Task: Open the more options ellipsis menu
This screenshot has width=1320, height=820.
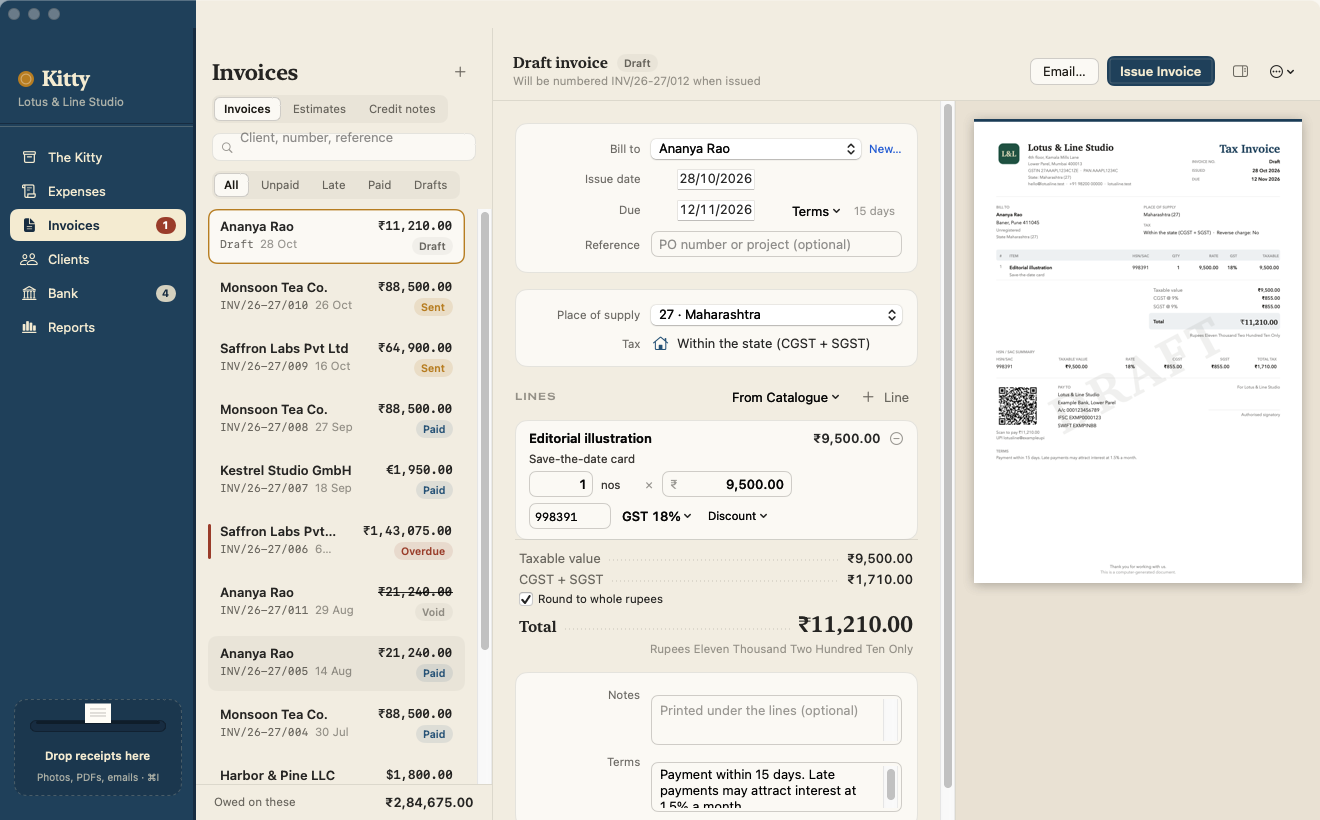Action: [1282, 71]
